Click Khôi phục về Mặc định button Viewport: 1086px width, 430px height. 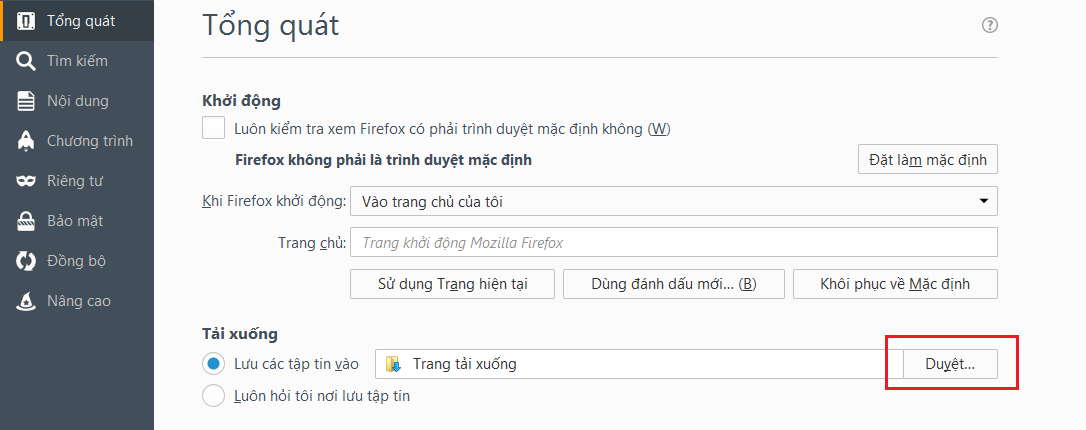pyautogui.click(x=894, y=284)
